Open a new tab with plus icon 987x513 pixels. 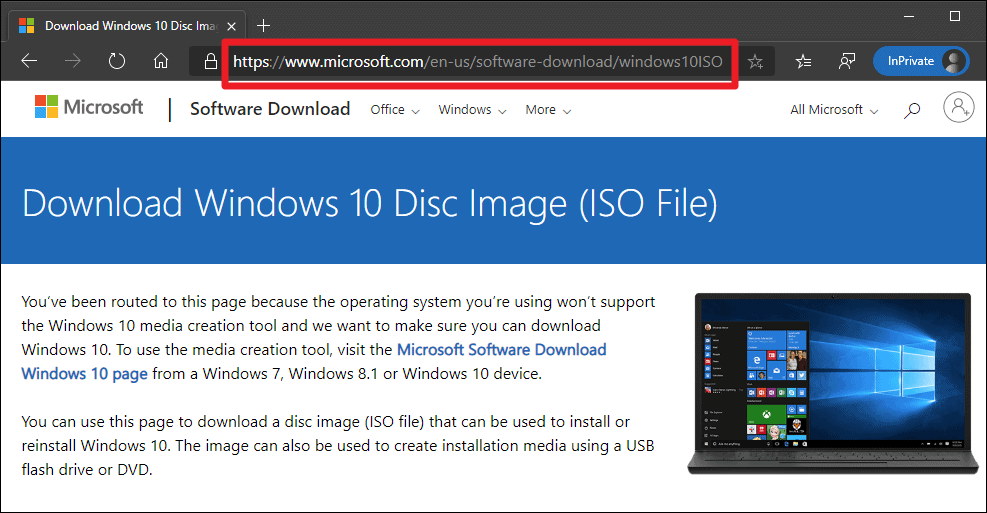(x=264, y=26)
